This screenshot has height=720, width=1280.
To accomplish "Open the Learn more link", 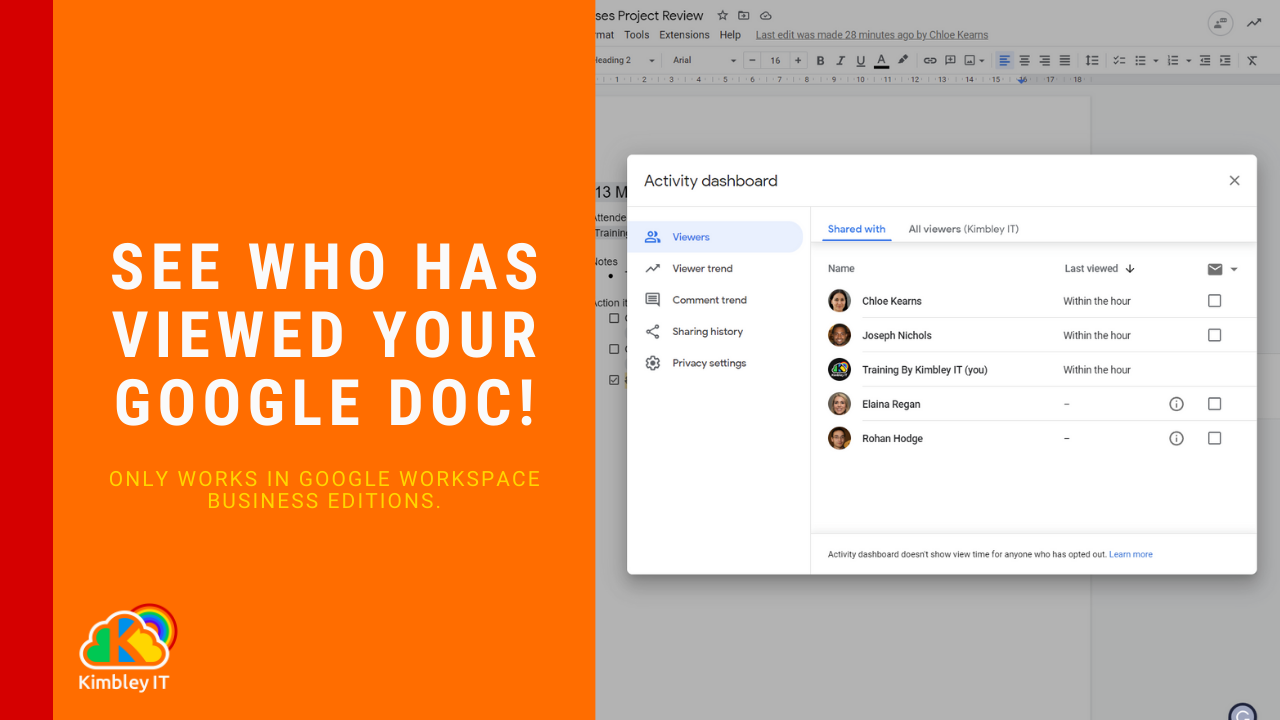I will [x=1131, y=554].
